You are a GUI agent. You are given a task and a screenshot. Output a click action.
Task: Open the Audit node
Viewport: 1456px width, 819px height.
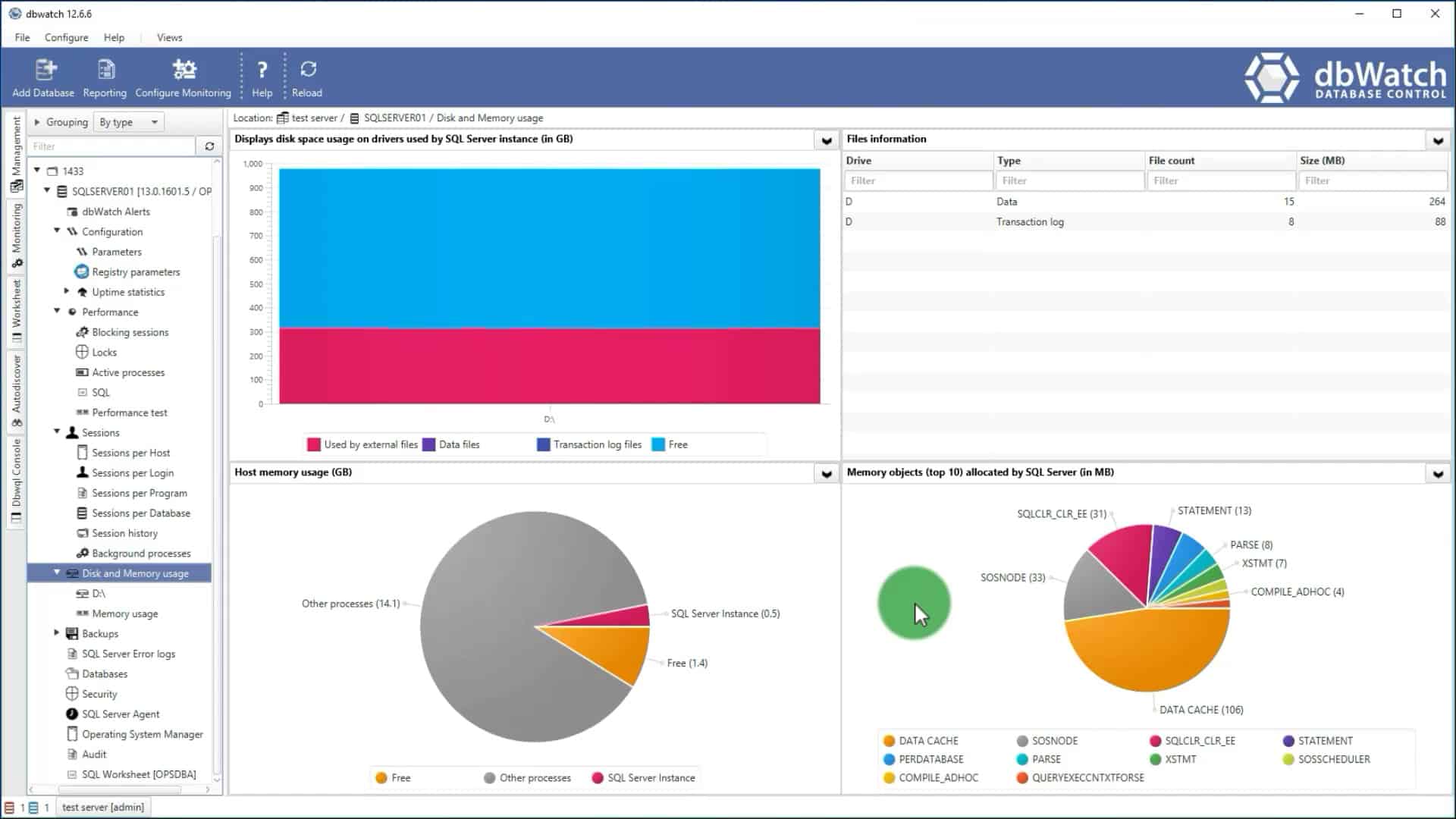(94, 755)
